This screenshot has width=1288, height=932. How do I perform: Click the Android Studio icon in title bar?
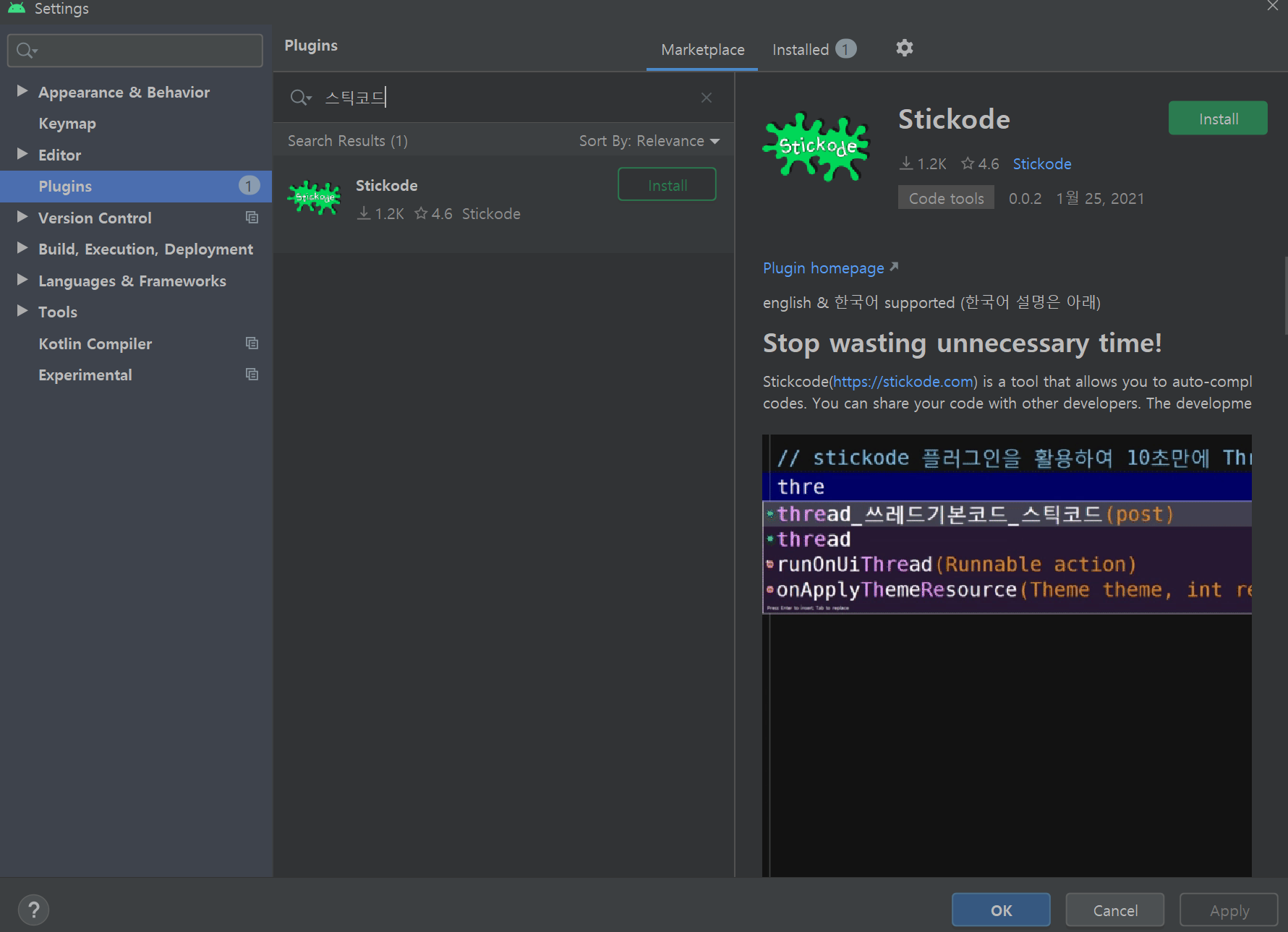coord(16,8)
